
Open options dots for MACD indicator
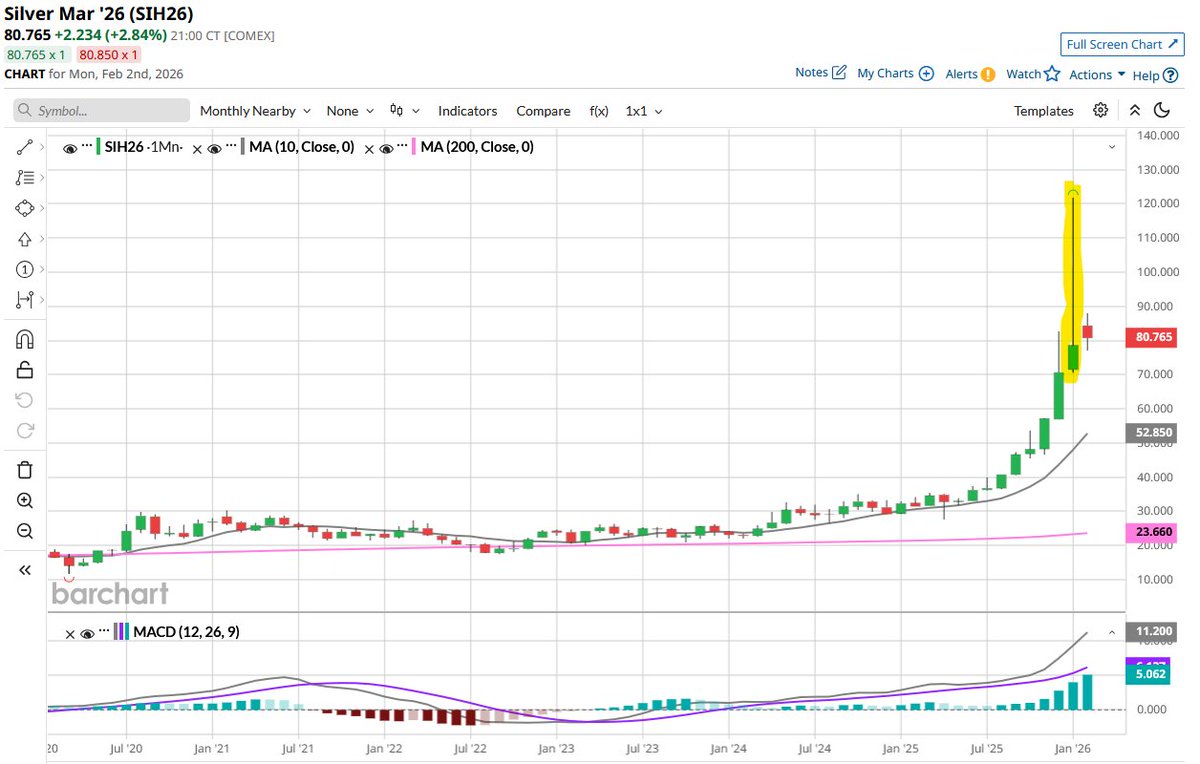[103, 632]
